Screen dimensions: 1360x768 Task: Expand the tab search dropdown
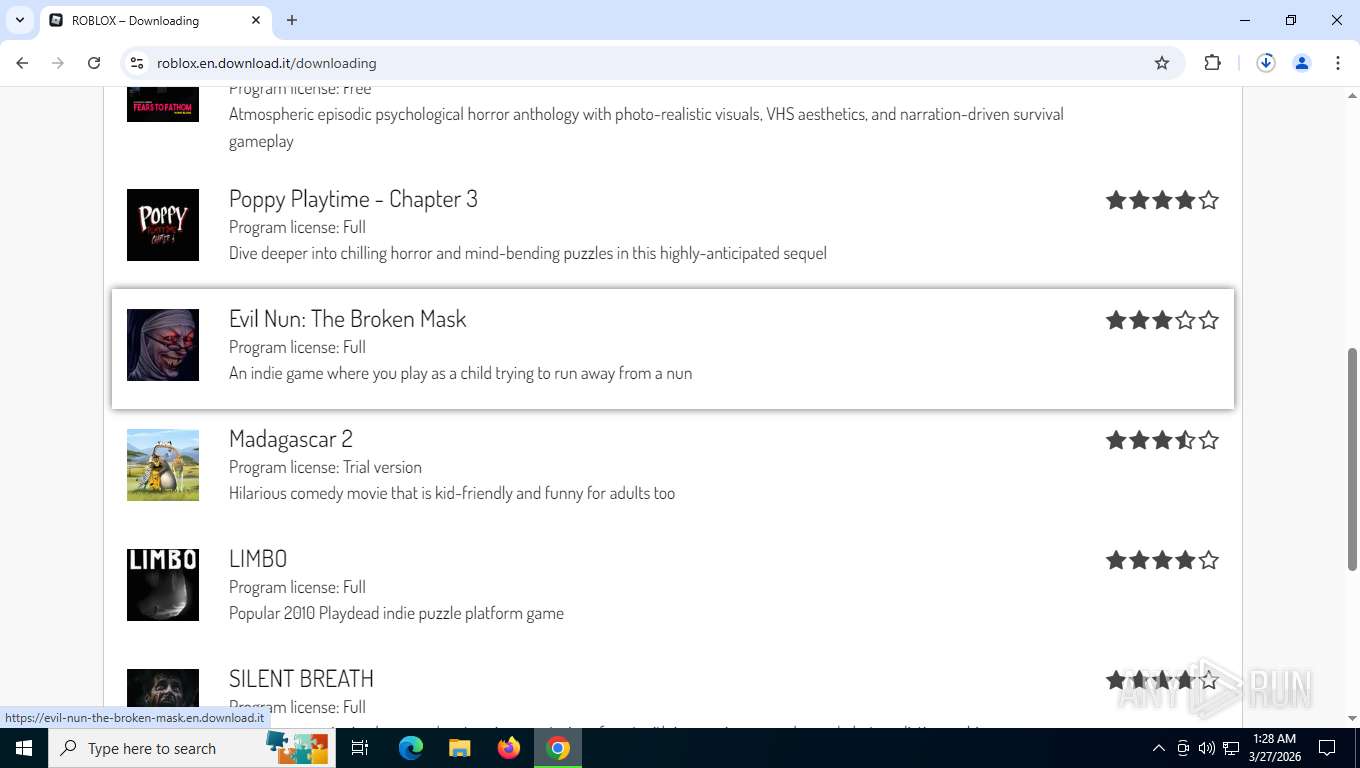pyautogui.click(x=20, y=20)
